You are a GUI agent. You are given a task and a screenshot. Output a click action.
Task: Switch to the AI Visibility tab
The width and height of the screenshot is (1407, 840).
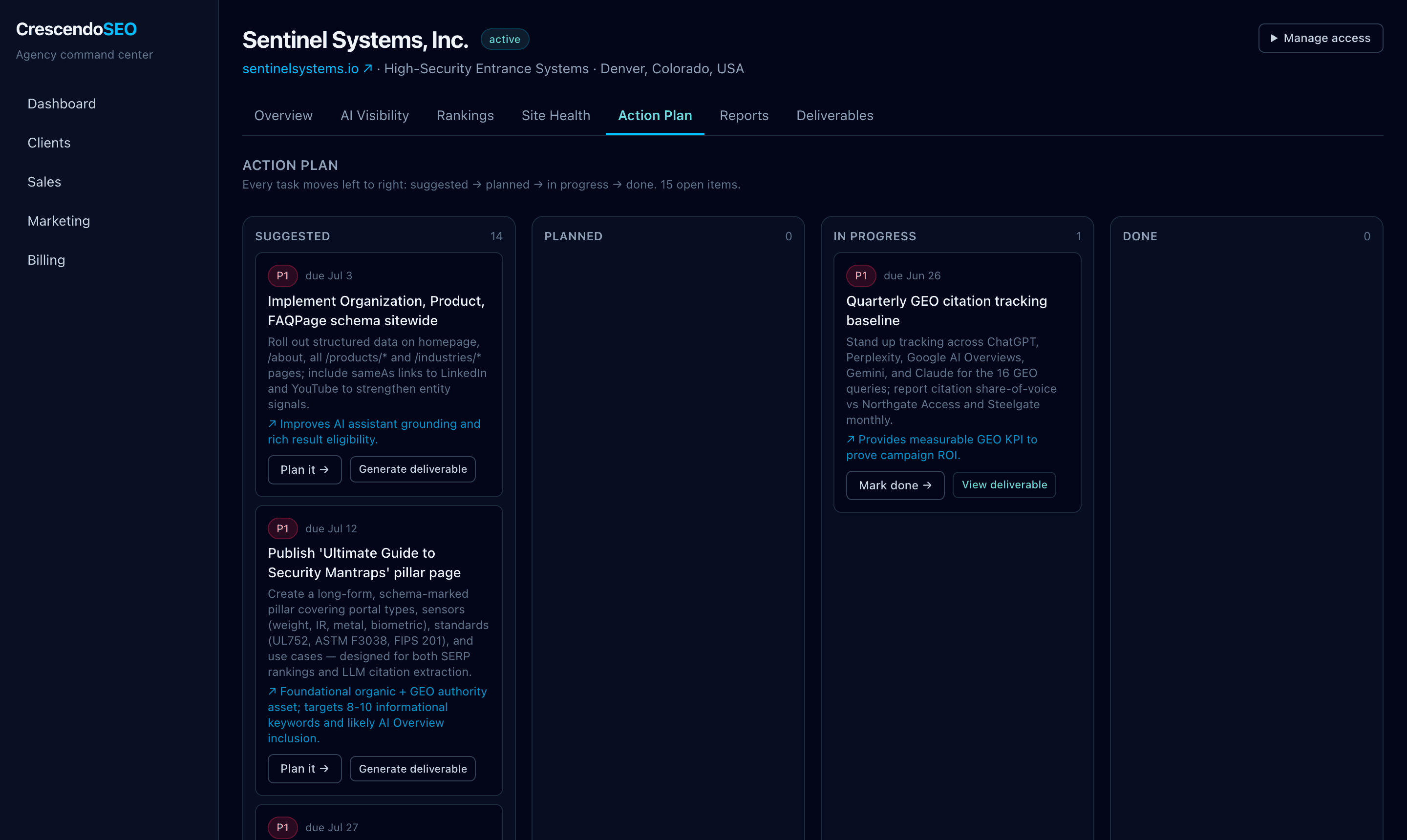pos(374,115)
